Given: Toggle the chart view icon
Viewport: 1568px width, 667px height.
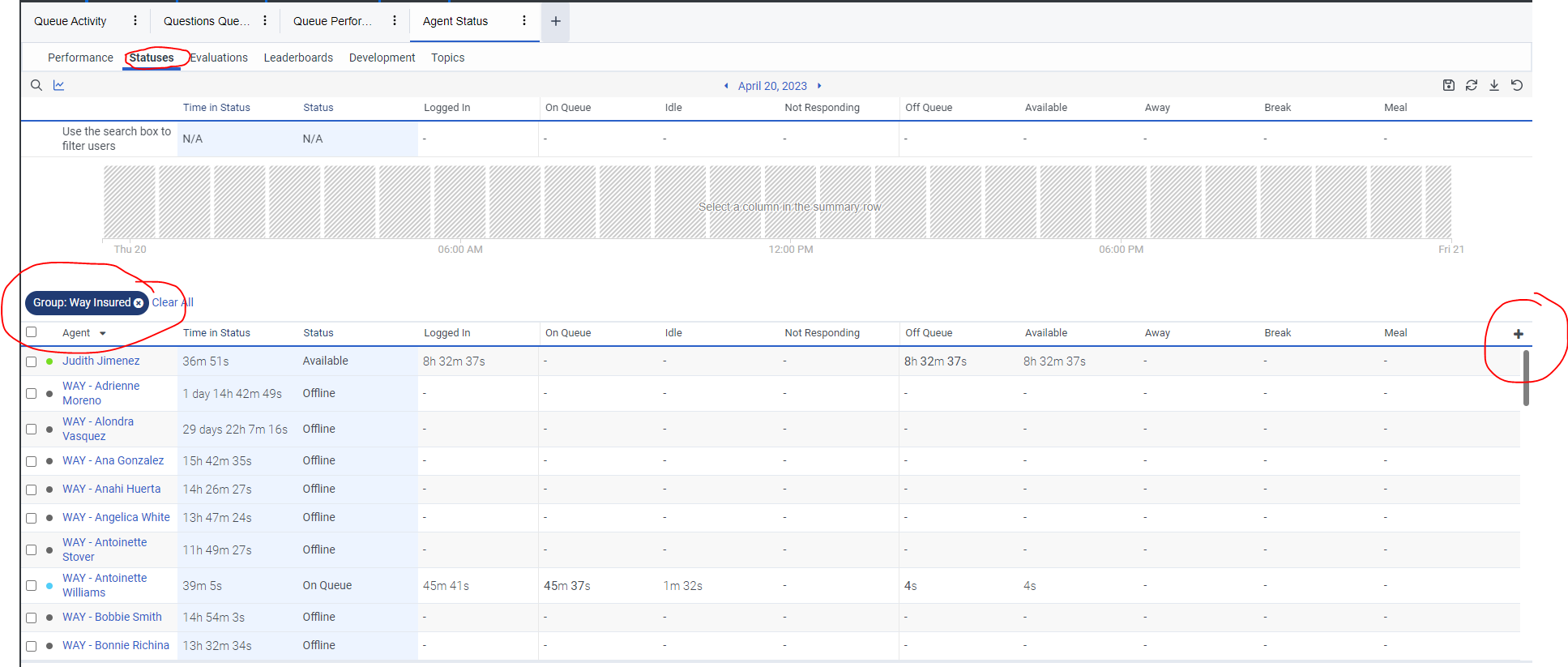Looking at the screenshot, I should click(x=59, y=85).
